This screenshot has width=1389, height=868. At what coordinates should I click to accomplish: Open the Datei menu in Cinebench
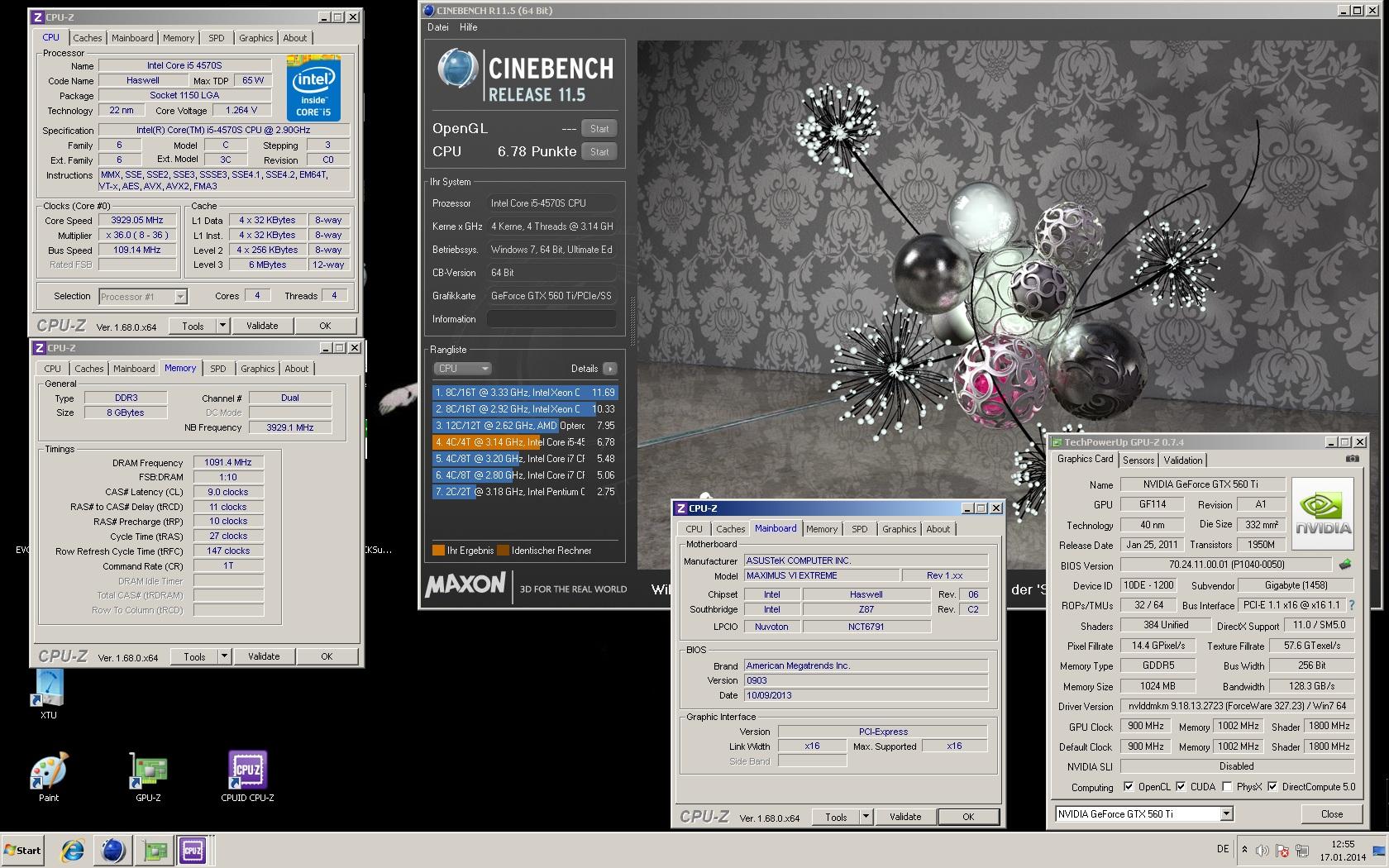438,27
